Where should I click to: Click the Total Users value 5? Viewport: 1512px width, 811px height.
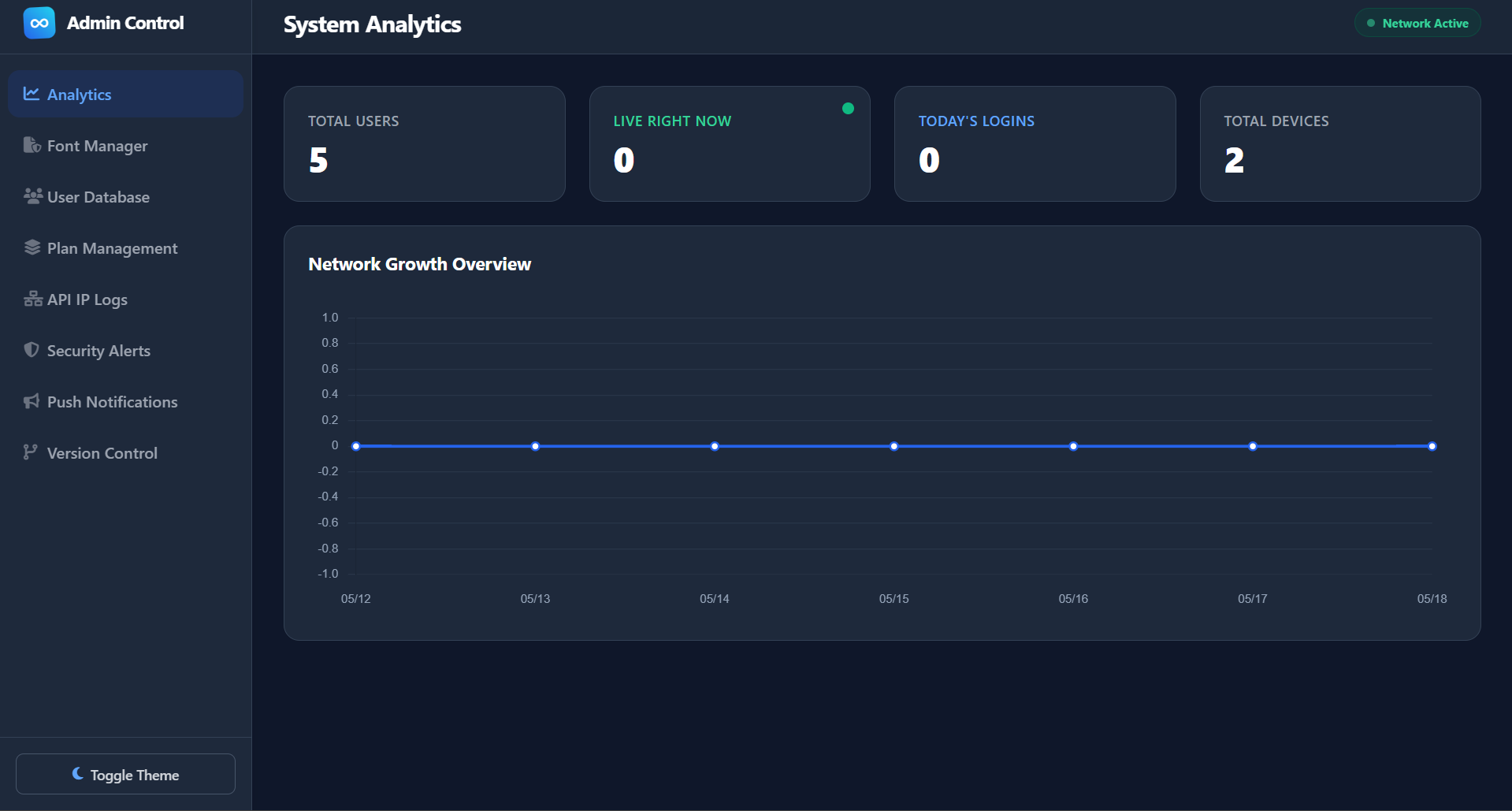coord(318,160)
